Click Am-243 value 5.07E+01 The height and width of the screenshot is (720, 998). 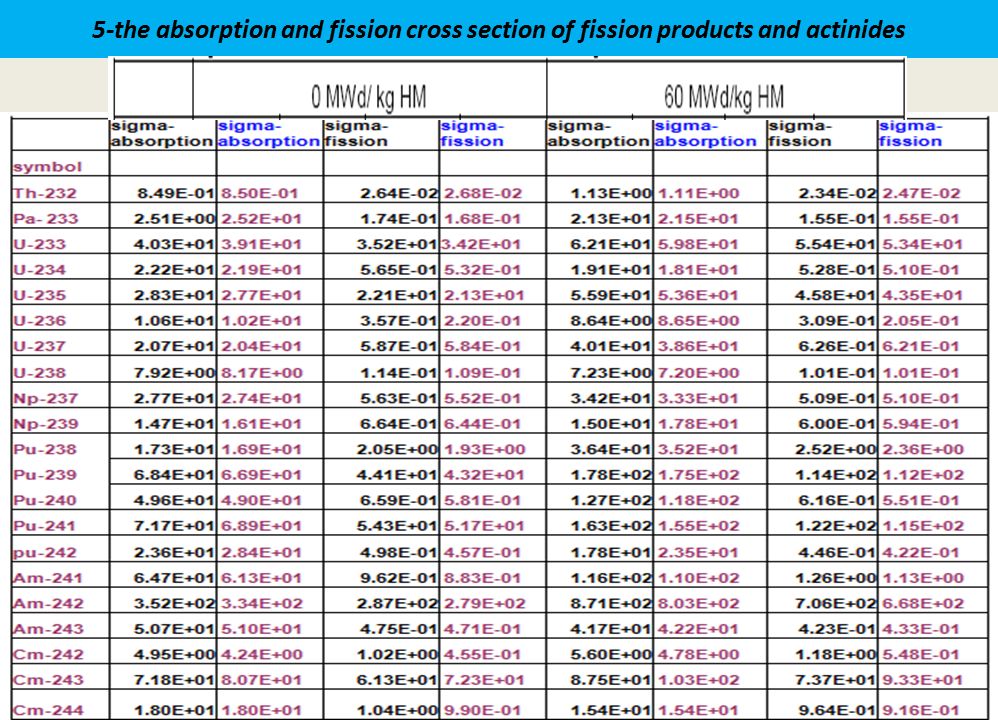[x=174, y=629]
